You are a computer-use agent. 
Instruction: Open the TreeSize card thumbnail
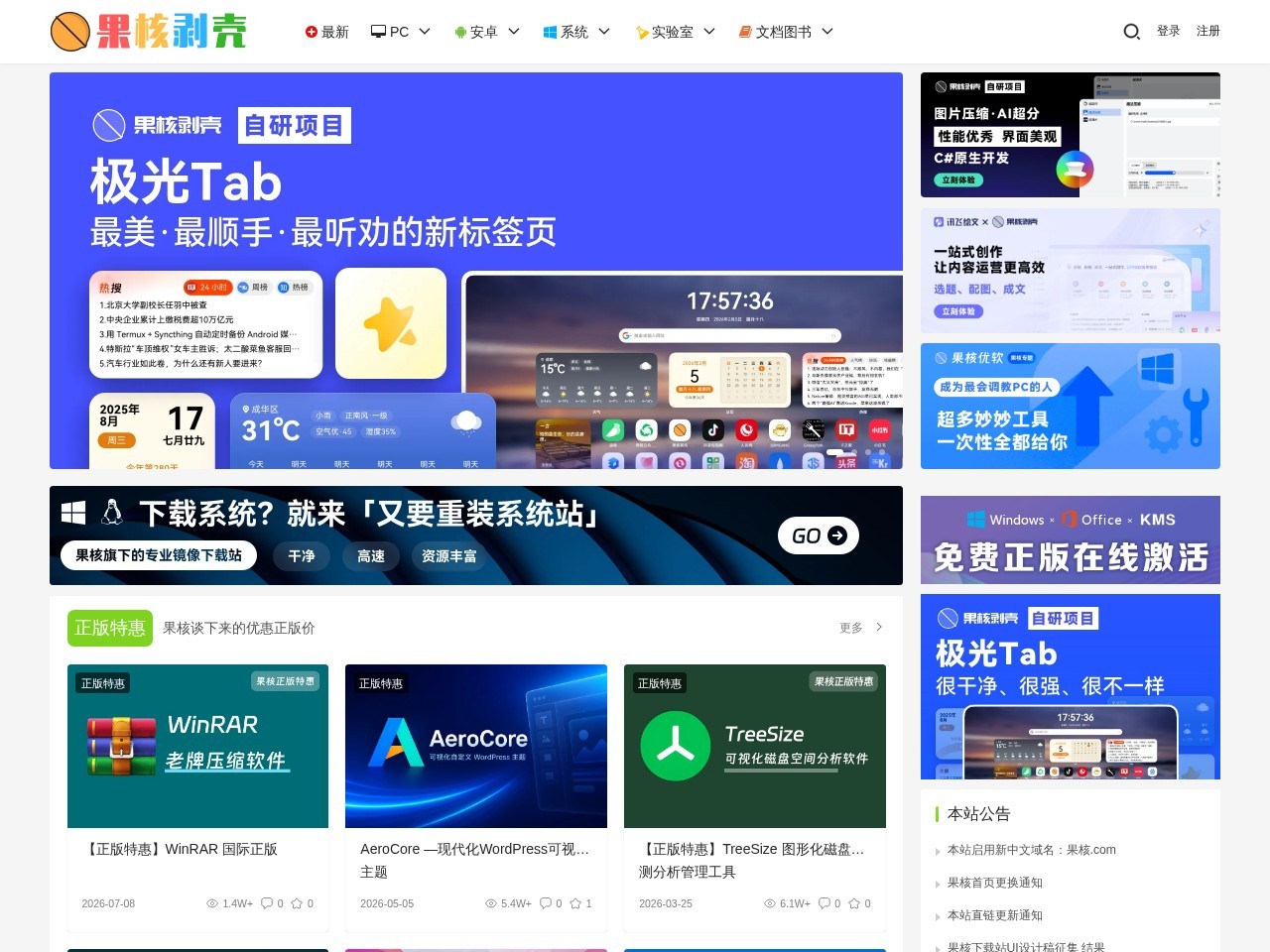tap(755, 746)
